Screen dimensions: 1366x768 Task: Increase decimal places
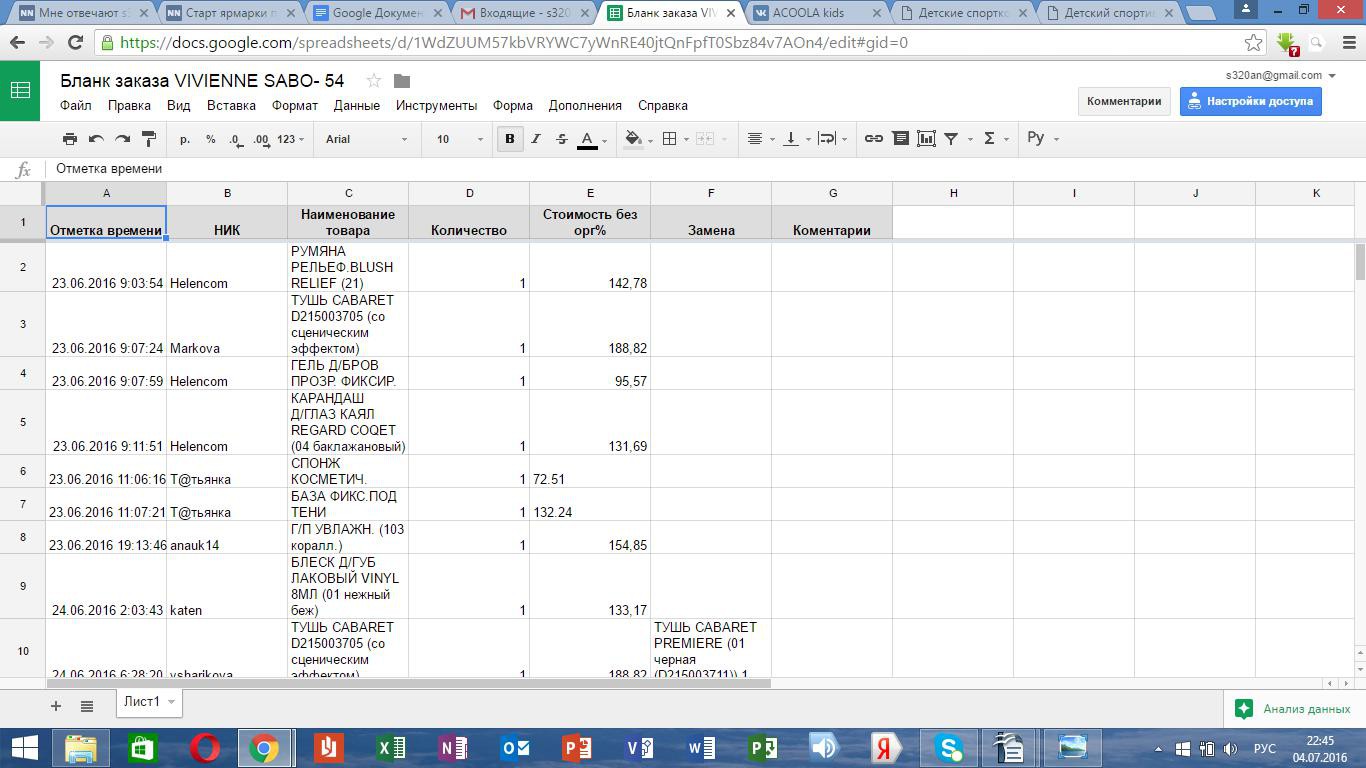click(x=261, y=139)
